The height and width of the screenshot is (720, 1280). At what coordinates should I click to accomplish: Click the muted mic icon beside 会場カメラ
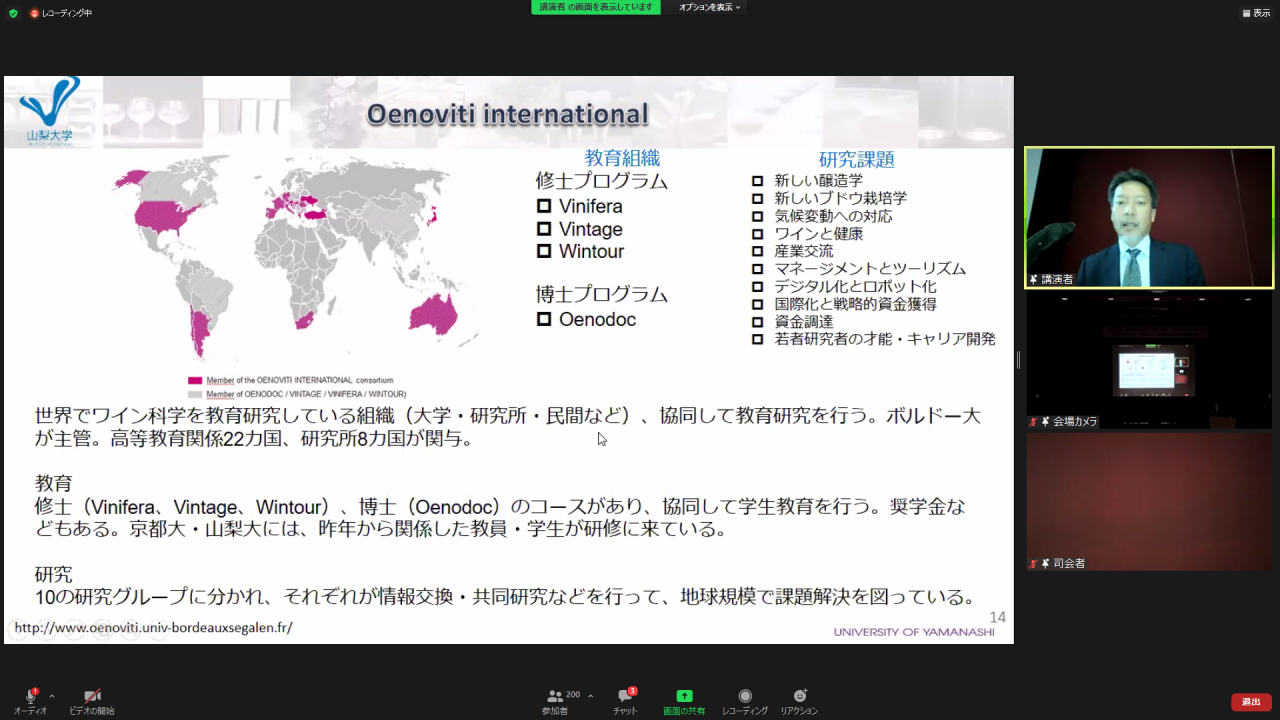pyautogui.click(x=1034, y=422)
